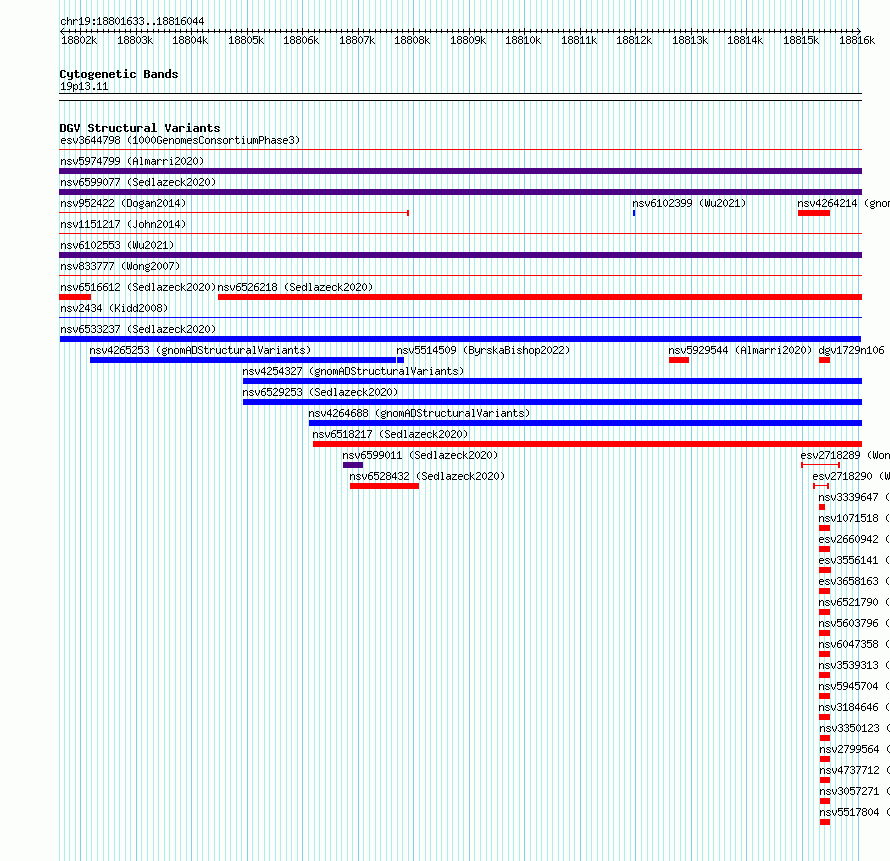Viewport: 890px width, 861px height.
Task: Click nsv4254327 (gnomADStructuralVariants) label
Action: (353, 371)
